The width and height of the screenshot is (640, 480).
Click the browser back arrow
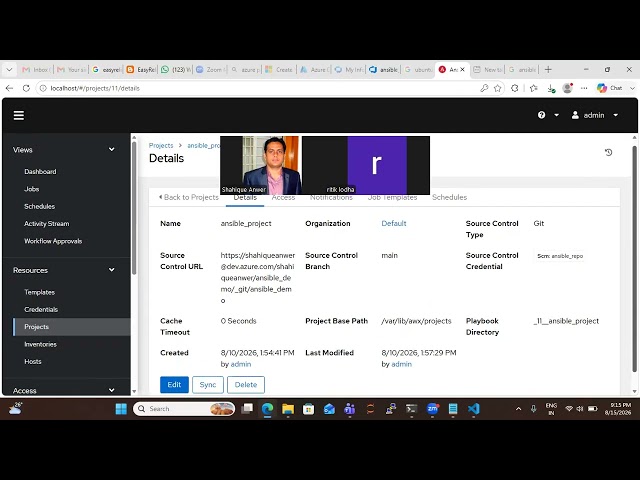pos(9,88)
